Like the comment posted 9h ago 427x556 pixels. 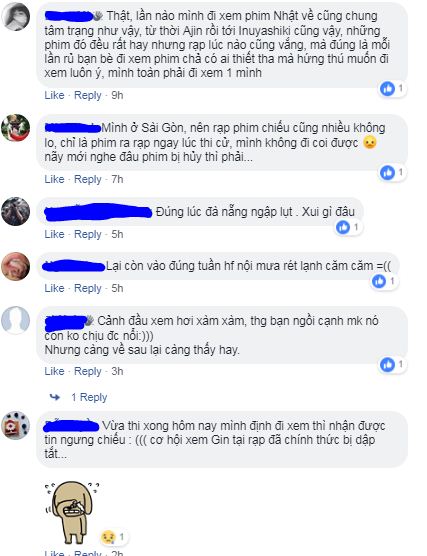pyautogui.click(x=54, y=95)
